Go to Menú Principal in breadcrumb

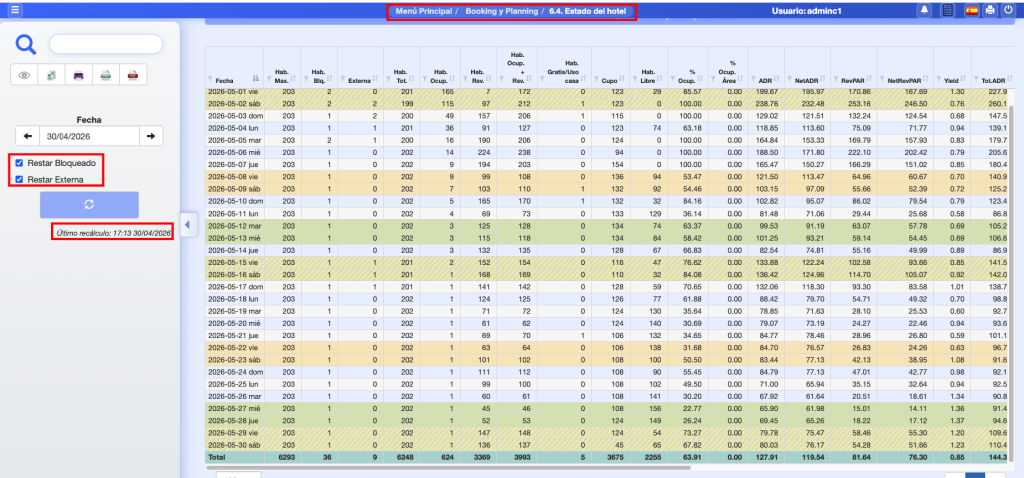pos(423,11)
